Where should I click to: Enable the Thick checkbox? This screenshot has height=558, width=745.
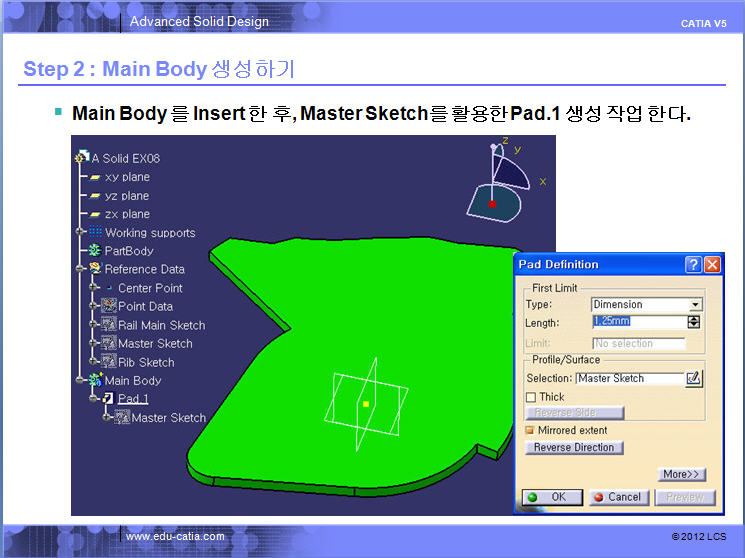pos(531,397)
